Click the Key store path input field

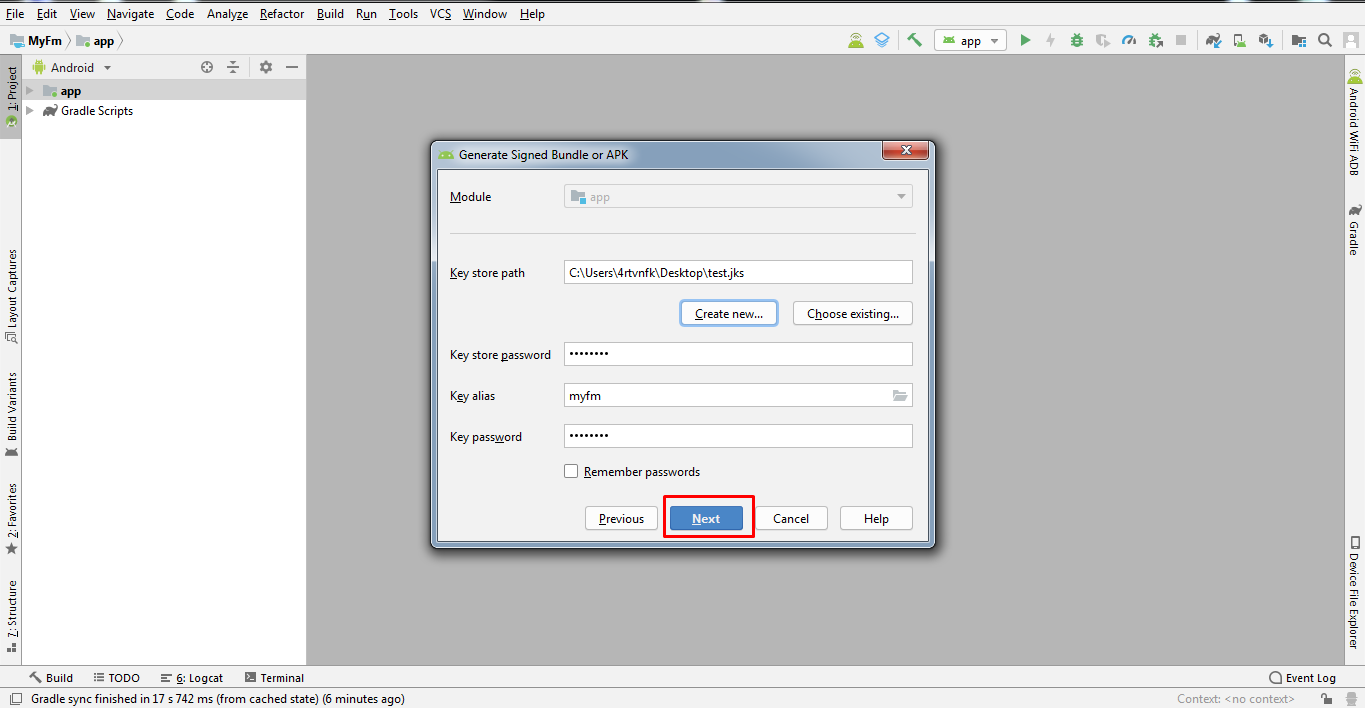click(x=737, y=272)
